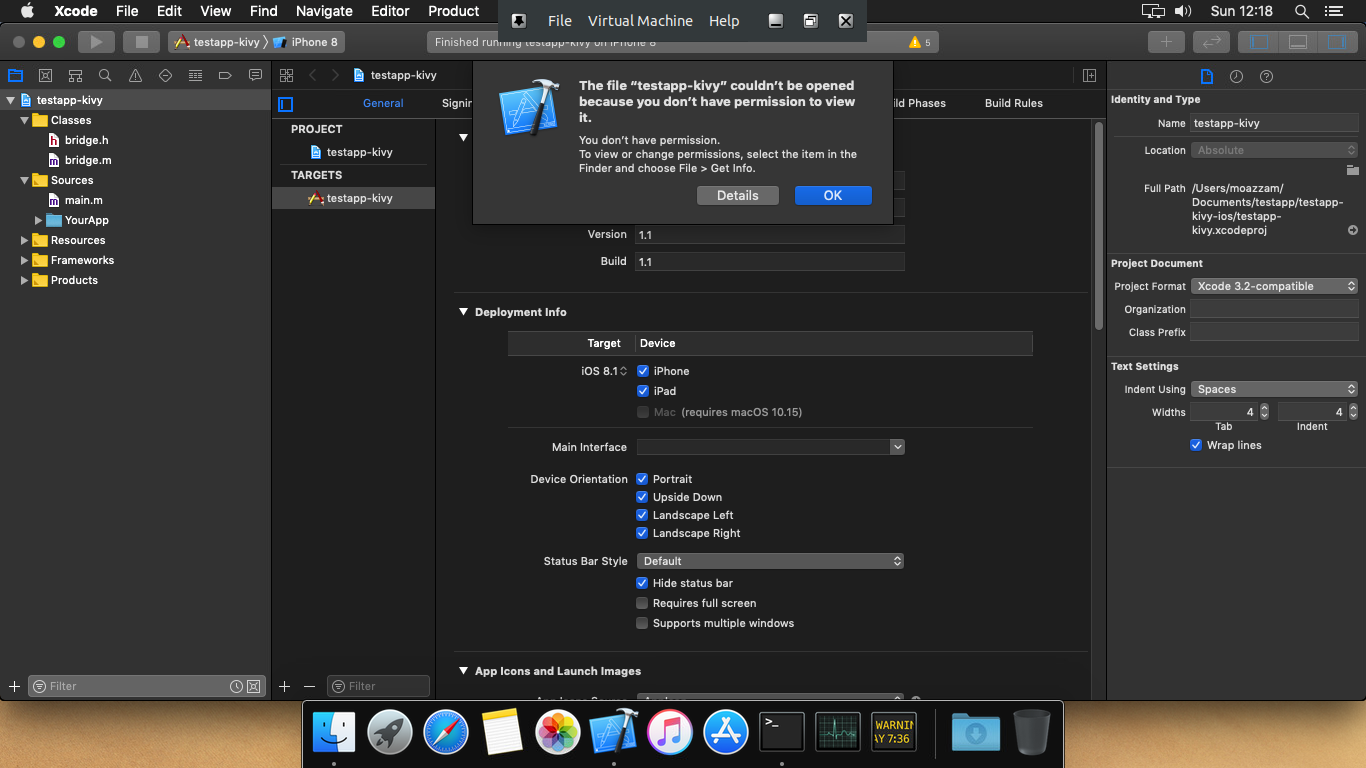Open Status Bar Style dropdown
This screenshot has height=768, width=1366.
pos(770,561)
